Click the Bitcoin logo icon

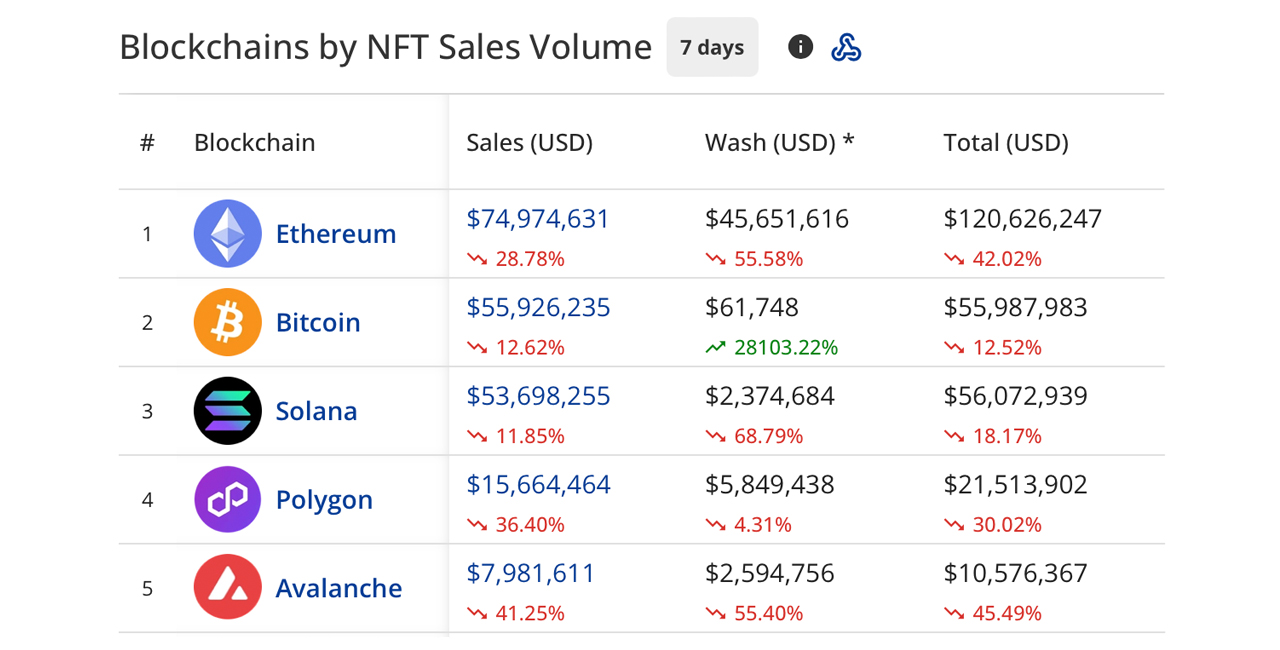(227, 322)
